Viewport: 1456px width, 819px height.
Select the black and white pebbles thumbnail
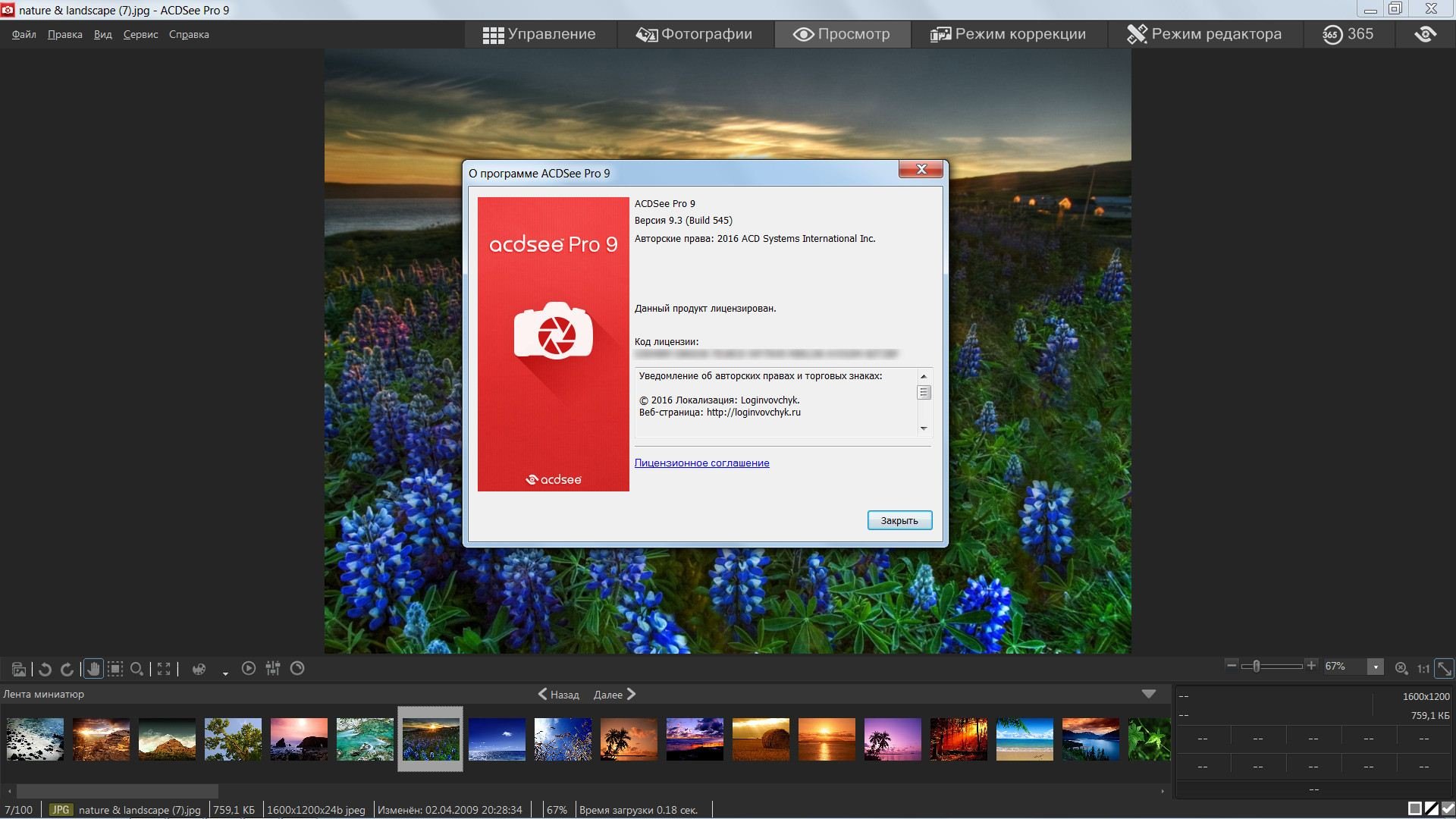click(35, 739)
